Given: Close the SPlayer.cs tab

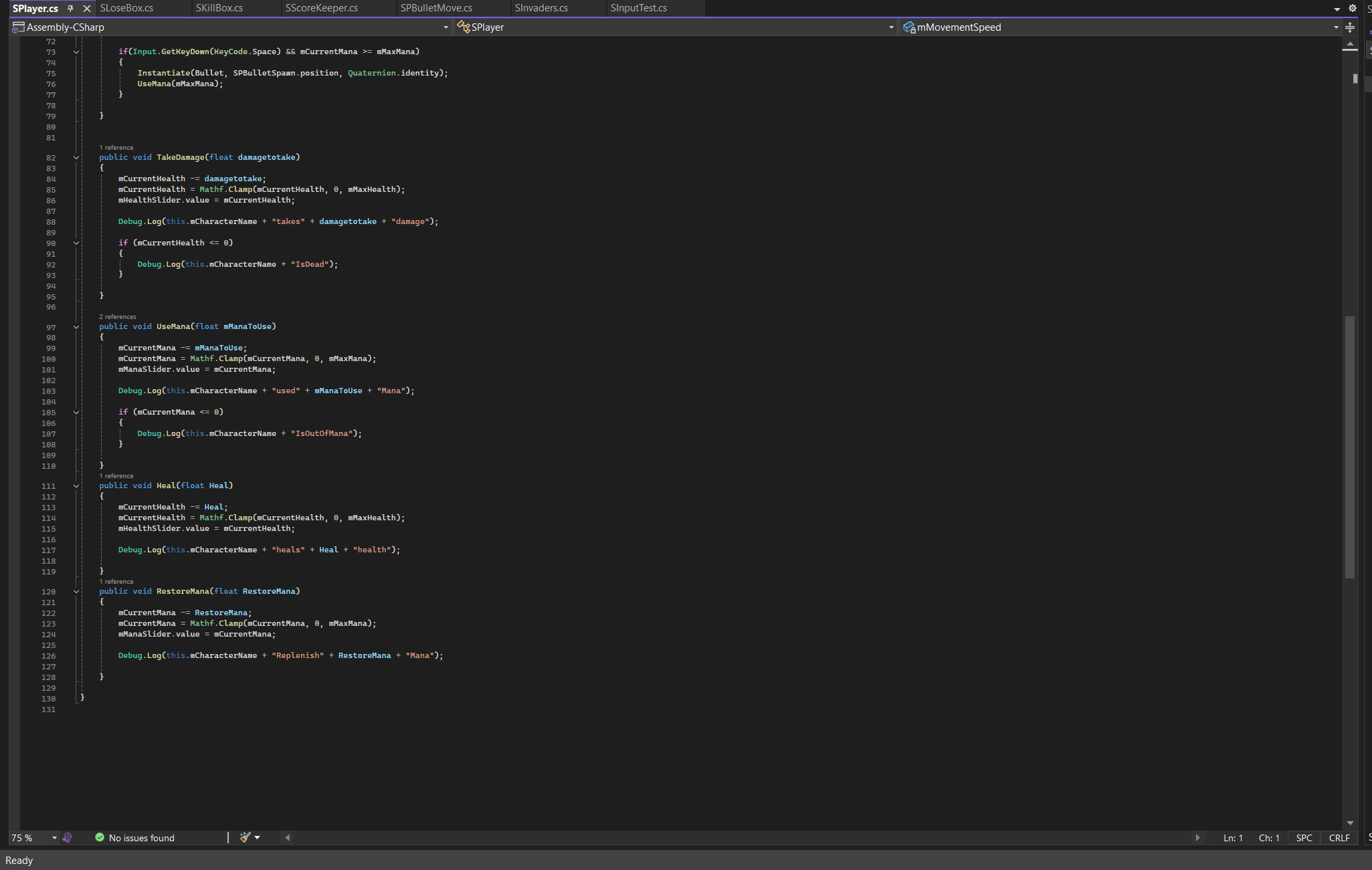Looking at the screenshot, I should (86, 8).
